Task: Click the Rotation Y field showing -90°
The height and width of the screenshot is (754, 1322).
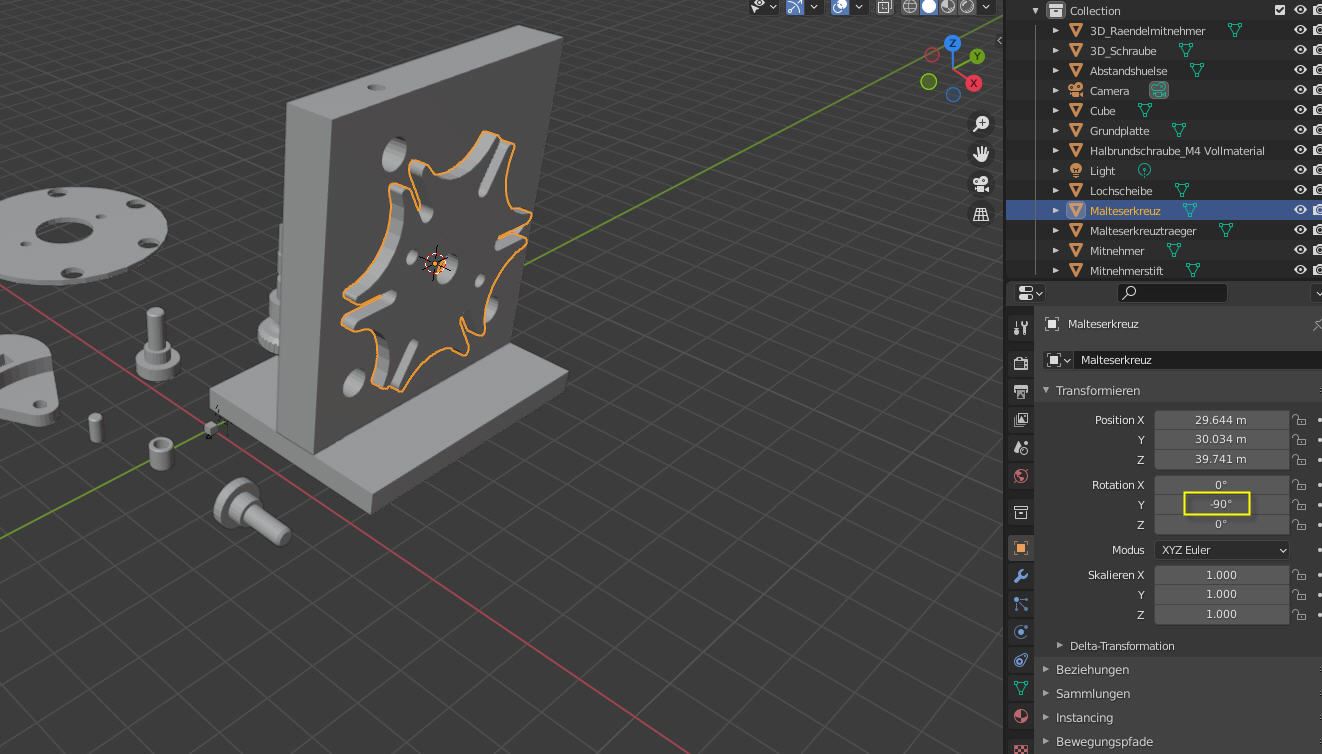Action: point(1220,504)
